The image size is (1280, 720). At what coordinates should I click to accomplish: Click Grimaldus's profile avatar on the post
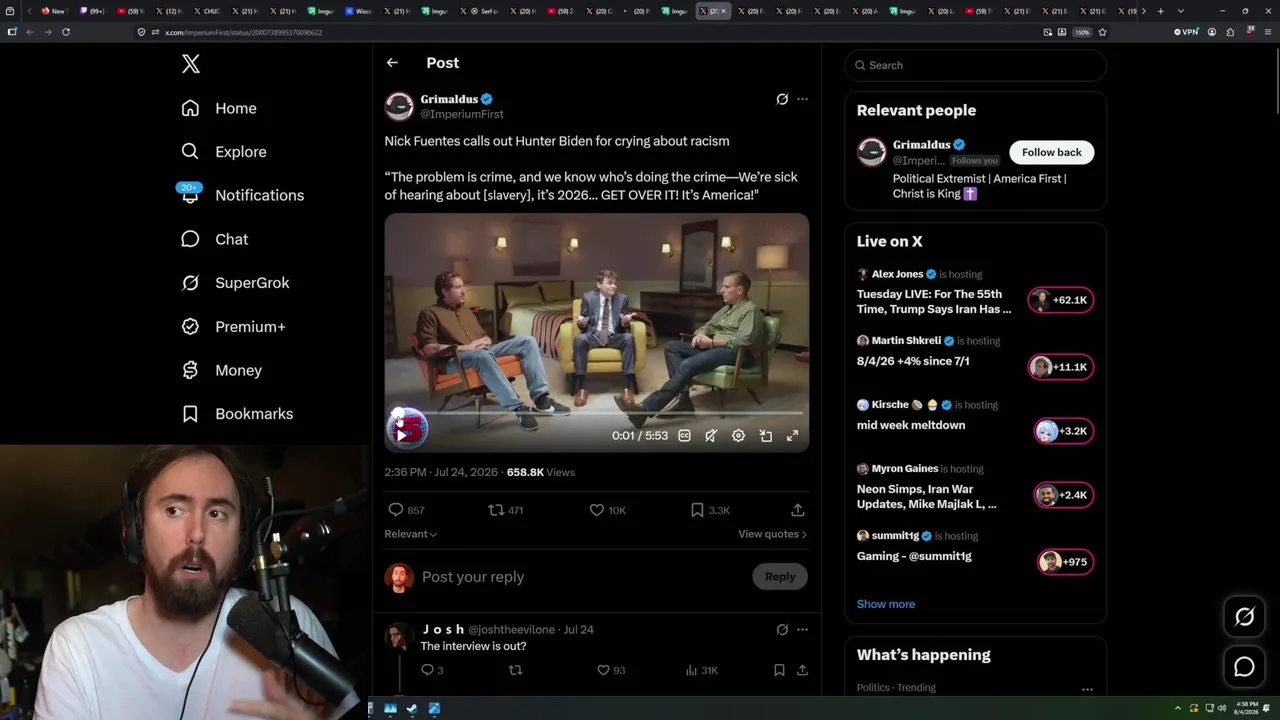click(399, 106)
